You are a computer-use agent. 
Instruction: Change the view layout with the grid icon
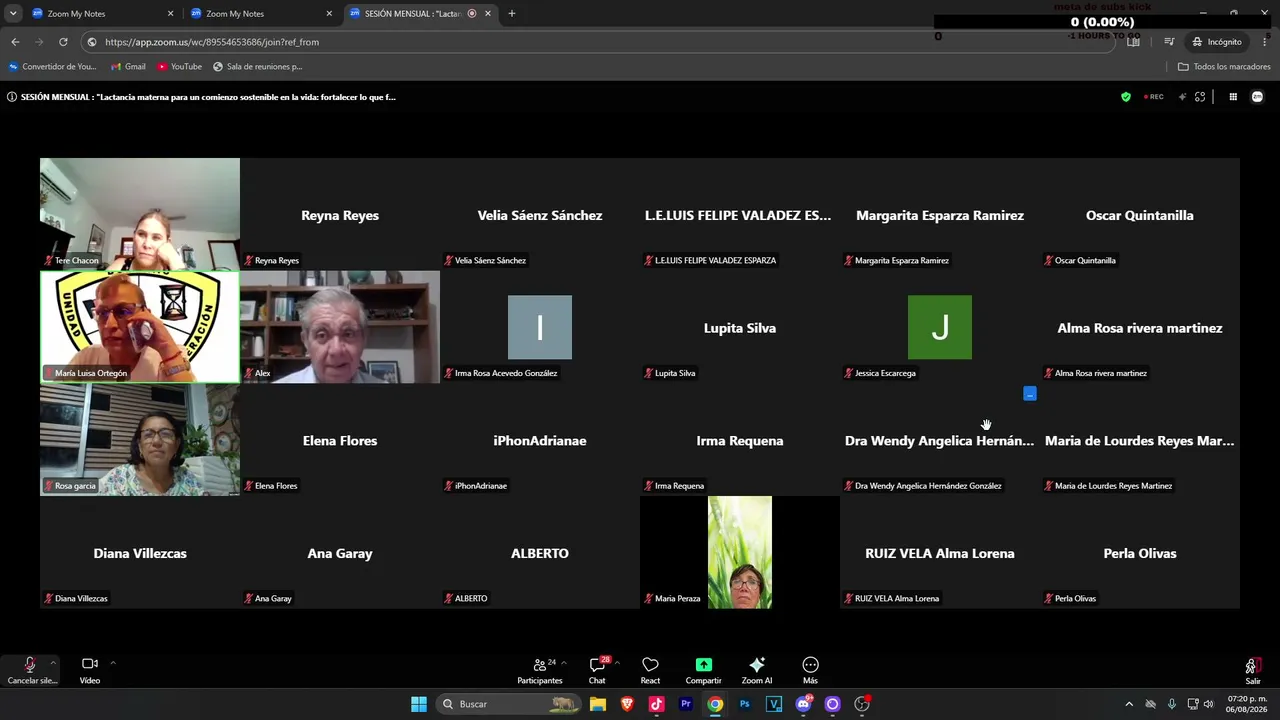(1233, 97)
